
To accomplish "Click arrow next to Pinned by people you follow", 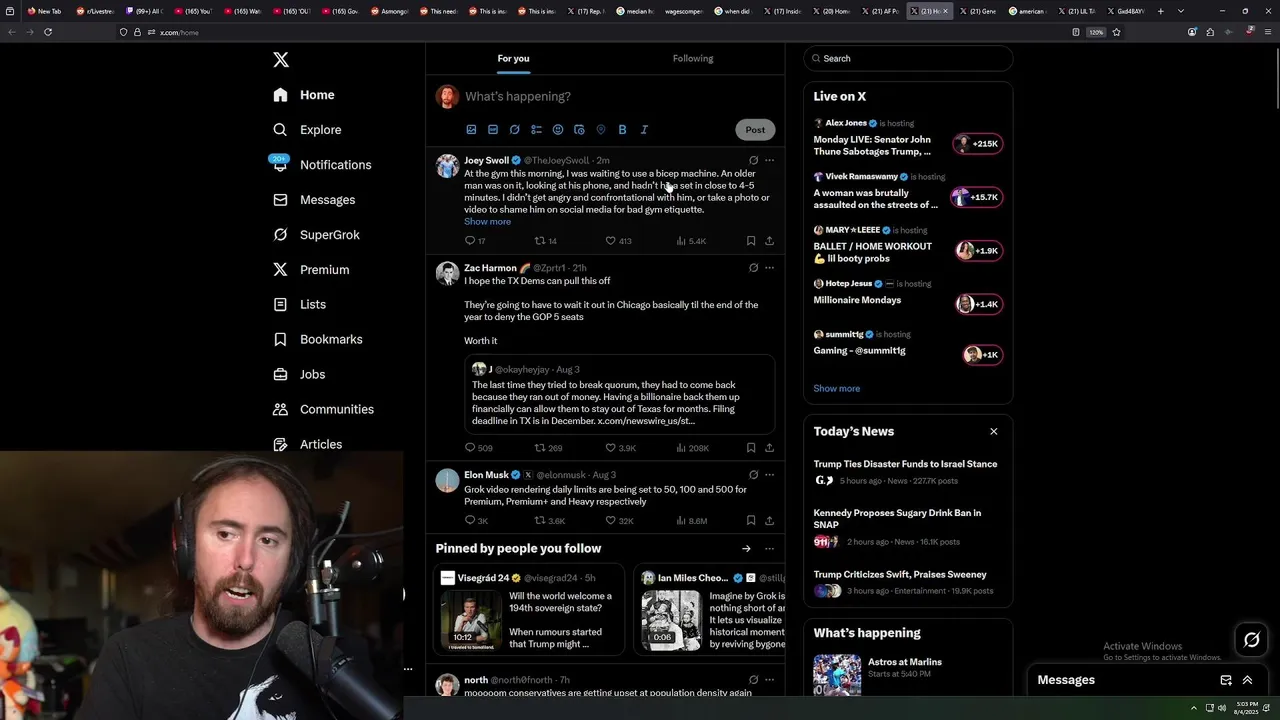I will tap(746, 549).
